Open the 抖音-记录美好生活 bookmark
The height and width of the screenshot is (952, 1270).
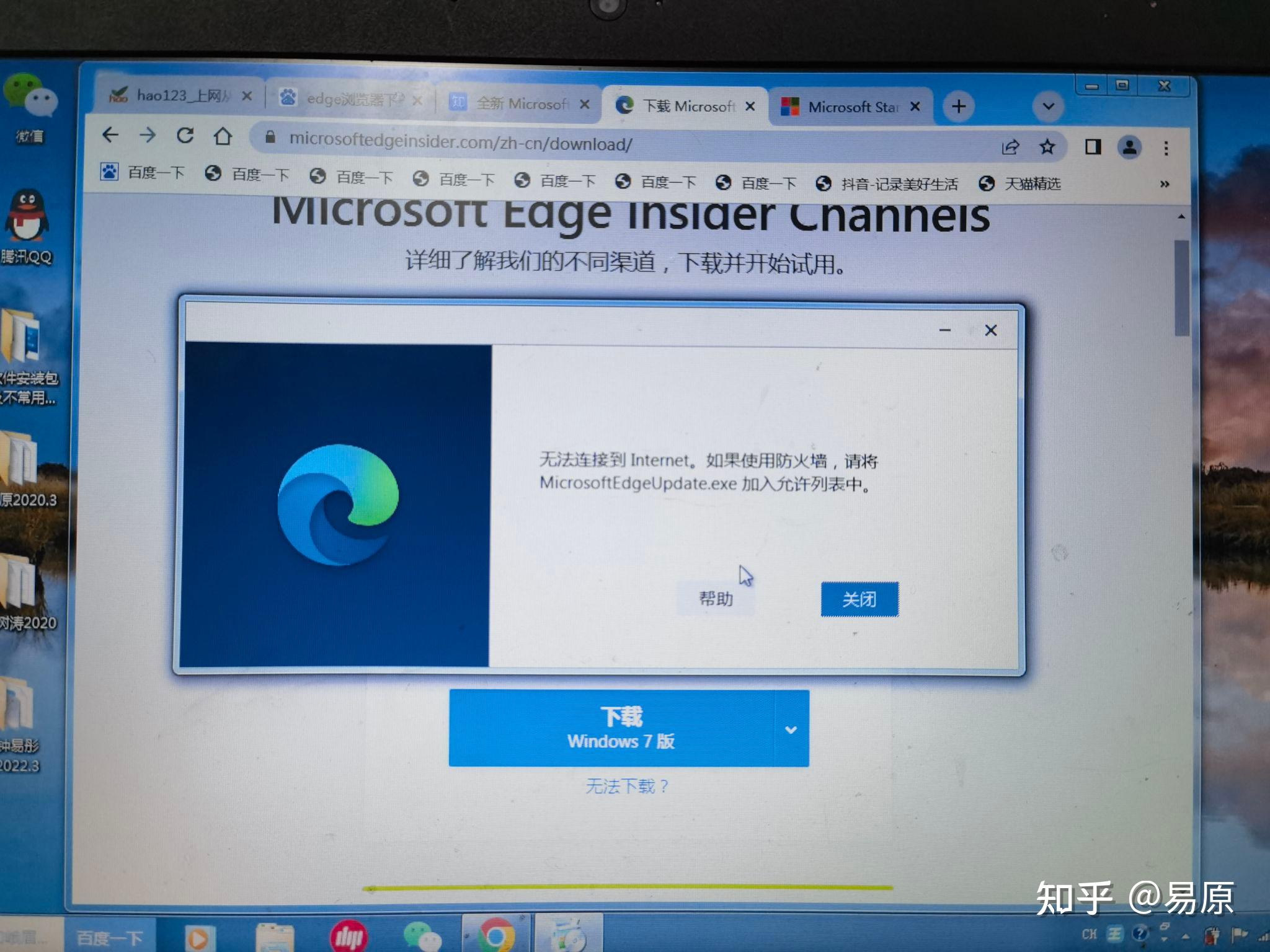tap(887, 184)
